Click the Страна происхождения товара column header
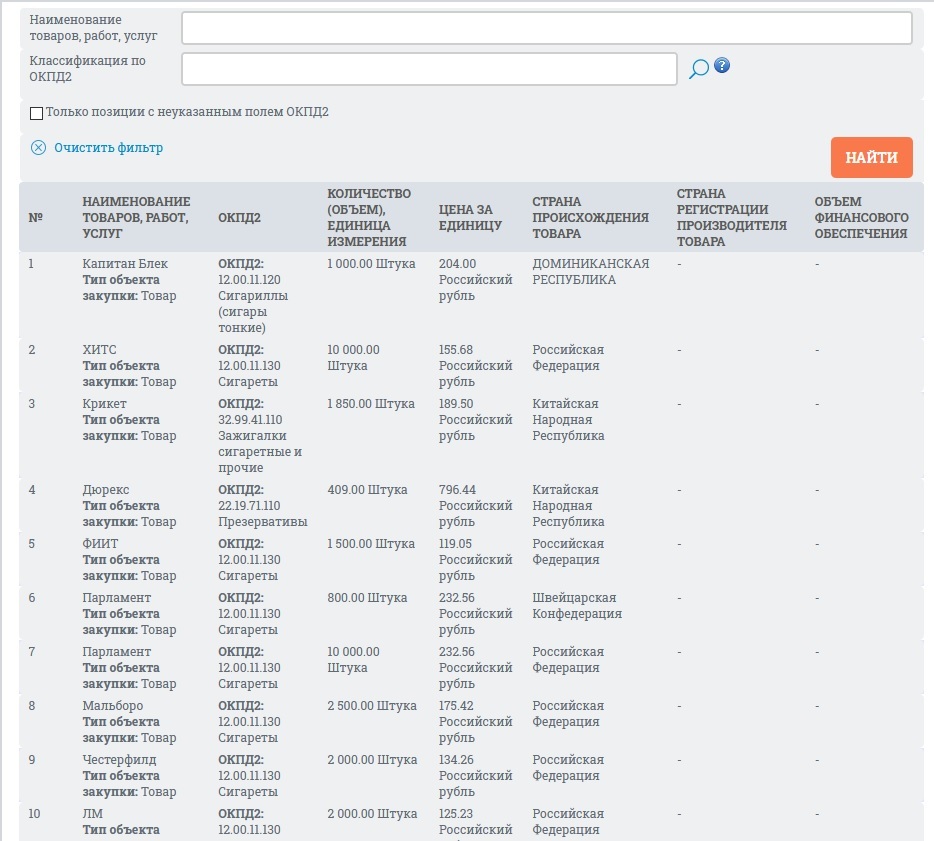 tap(590, 218)
